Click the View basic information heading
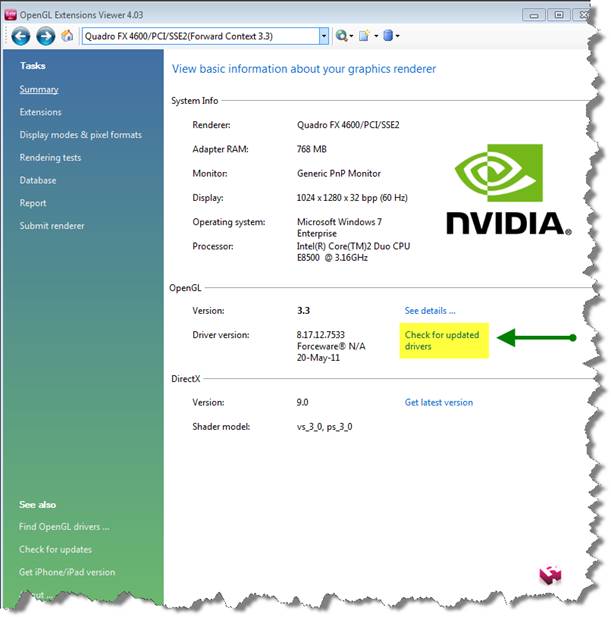 click(x=304, y=69)
